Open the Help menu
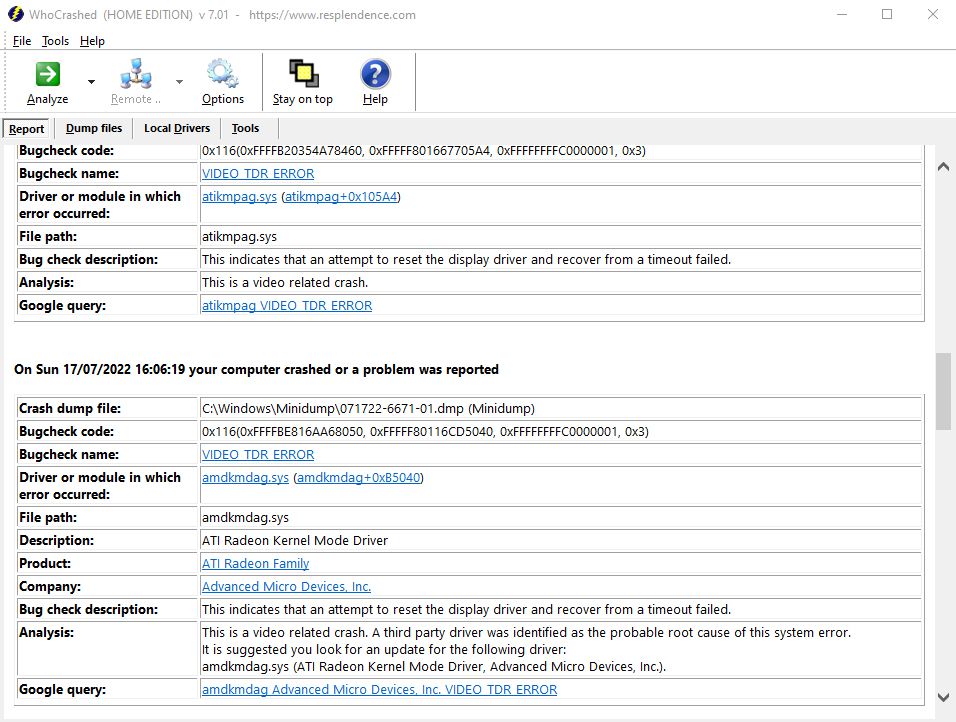 coord(92,41)
